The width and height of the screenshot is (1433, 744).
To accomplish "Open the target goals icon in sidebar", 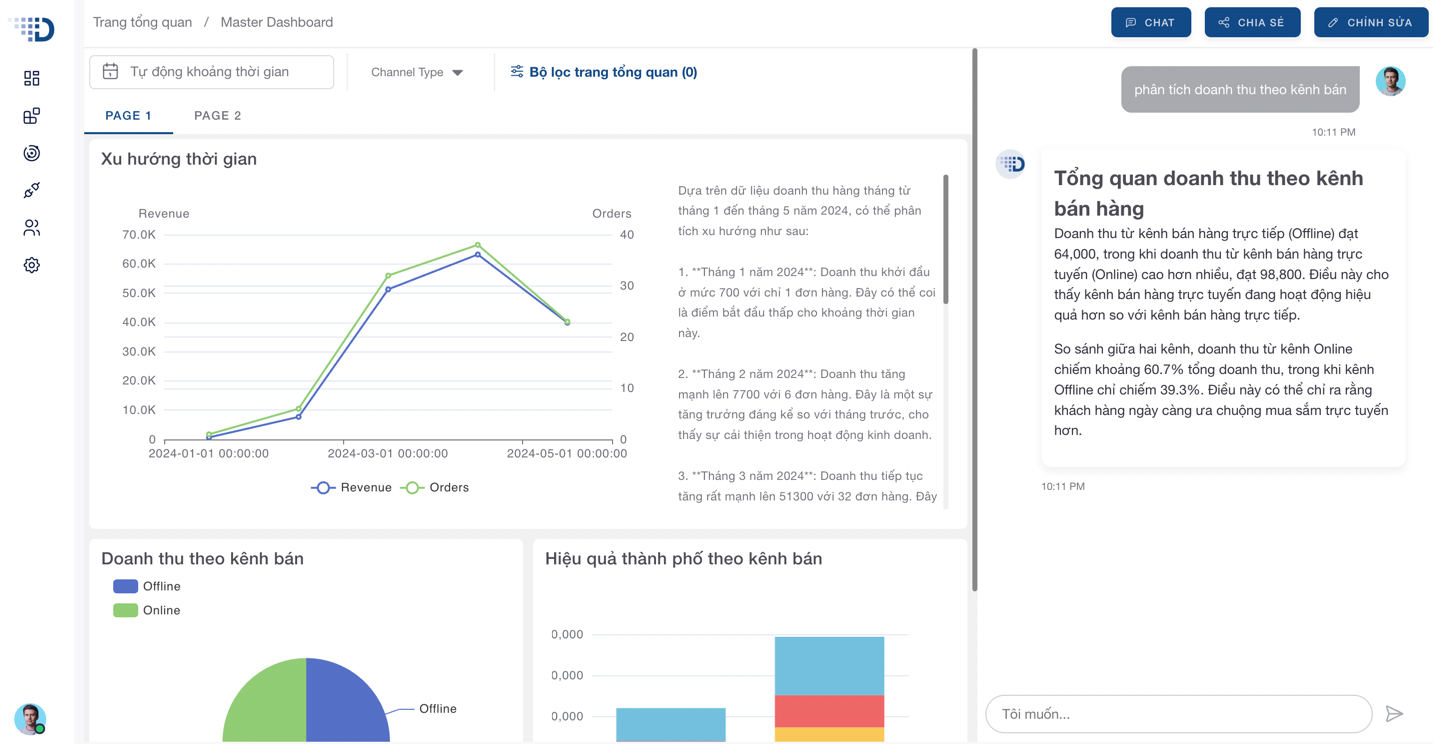I will [32, 153].
